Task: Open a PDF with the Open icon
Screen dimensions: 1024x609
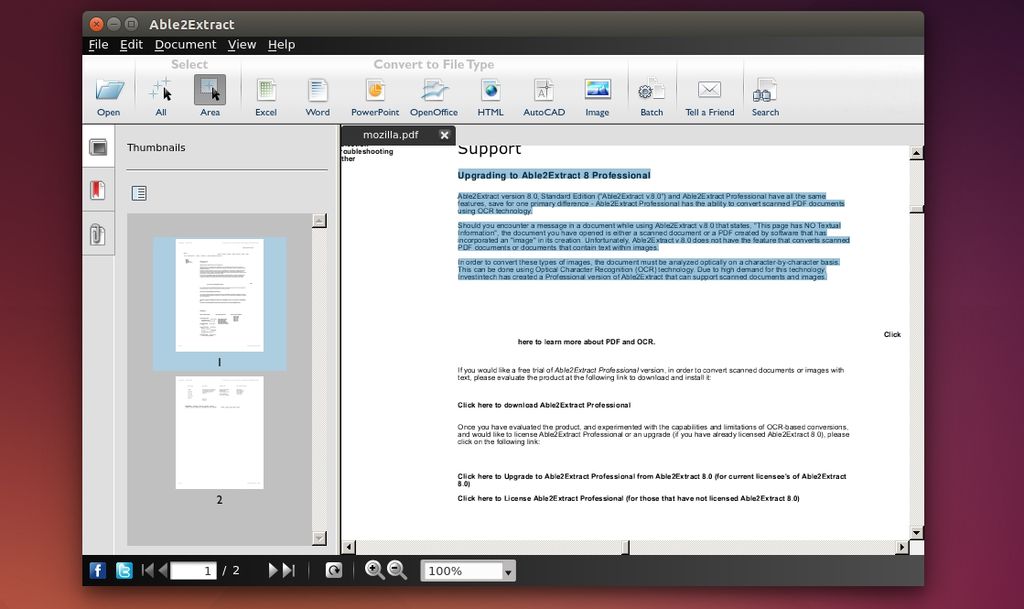Action: [x=108, y=92]
